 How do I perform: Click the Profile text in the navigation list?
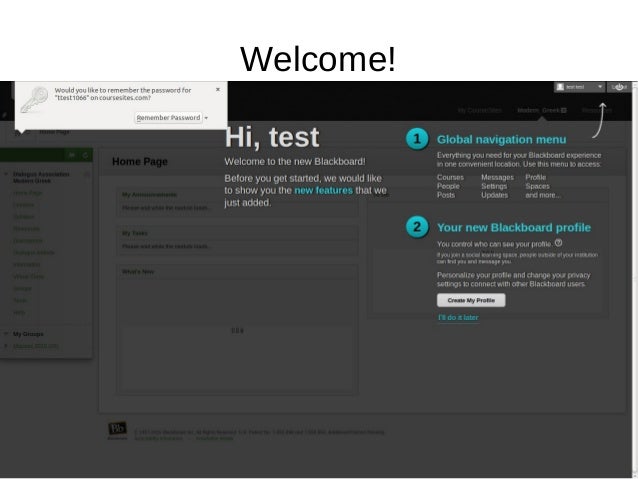[535, 177]
